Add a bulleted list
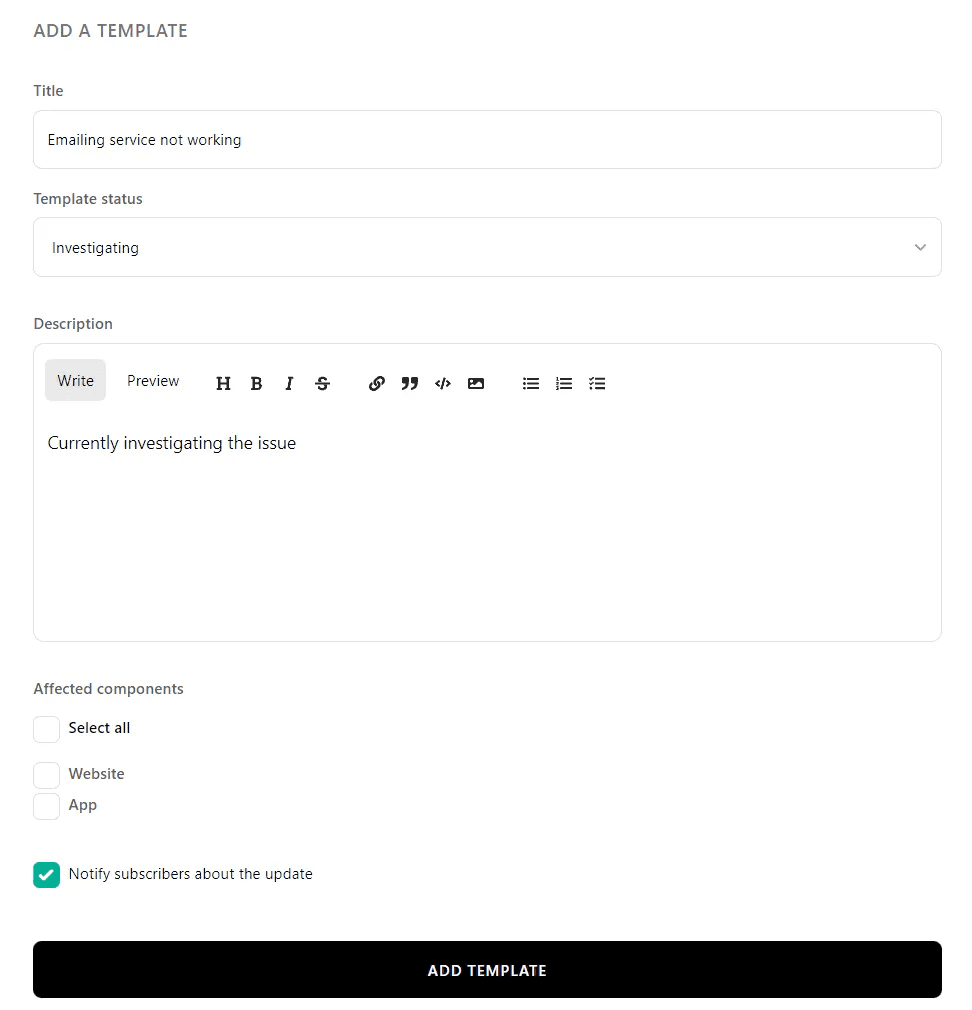972x1010 pixels. 531,384
